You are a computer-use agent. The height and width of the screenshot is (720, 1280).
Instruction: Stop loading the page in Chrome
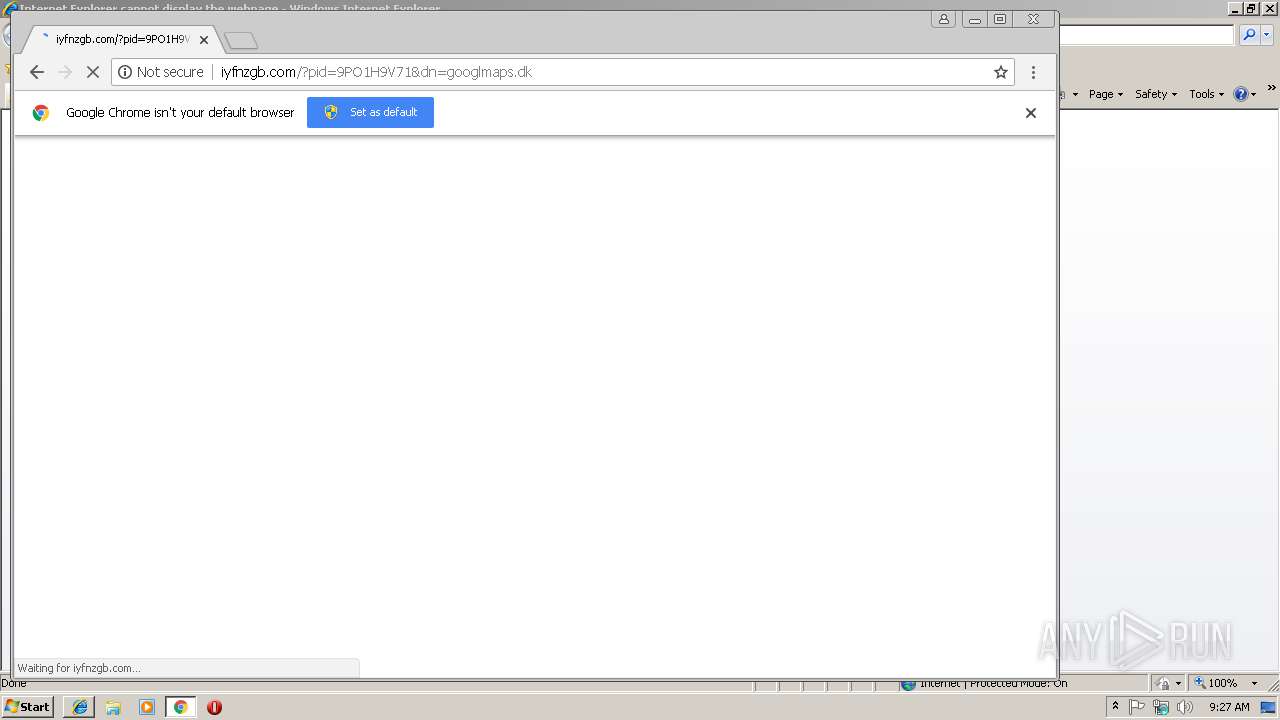pos(93,72)
